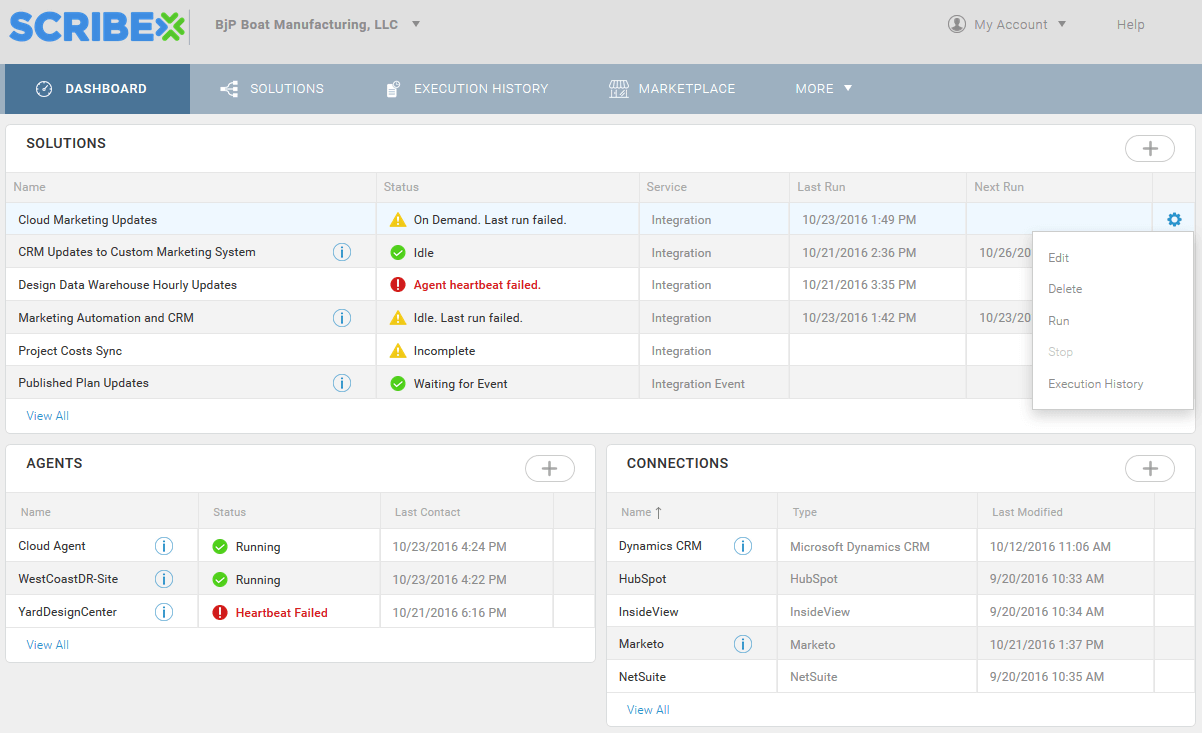Expand the BjP Boat Manufacturing organization dropdown
Screen dimensions: 1202x733
[x=416, y=24]
